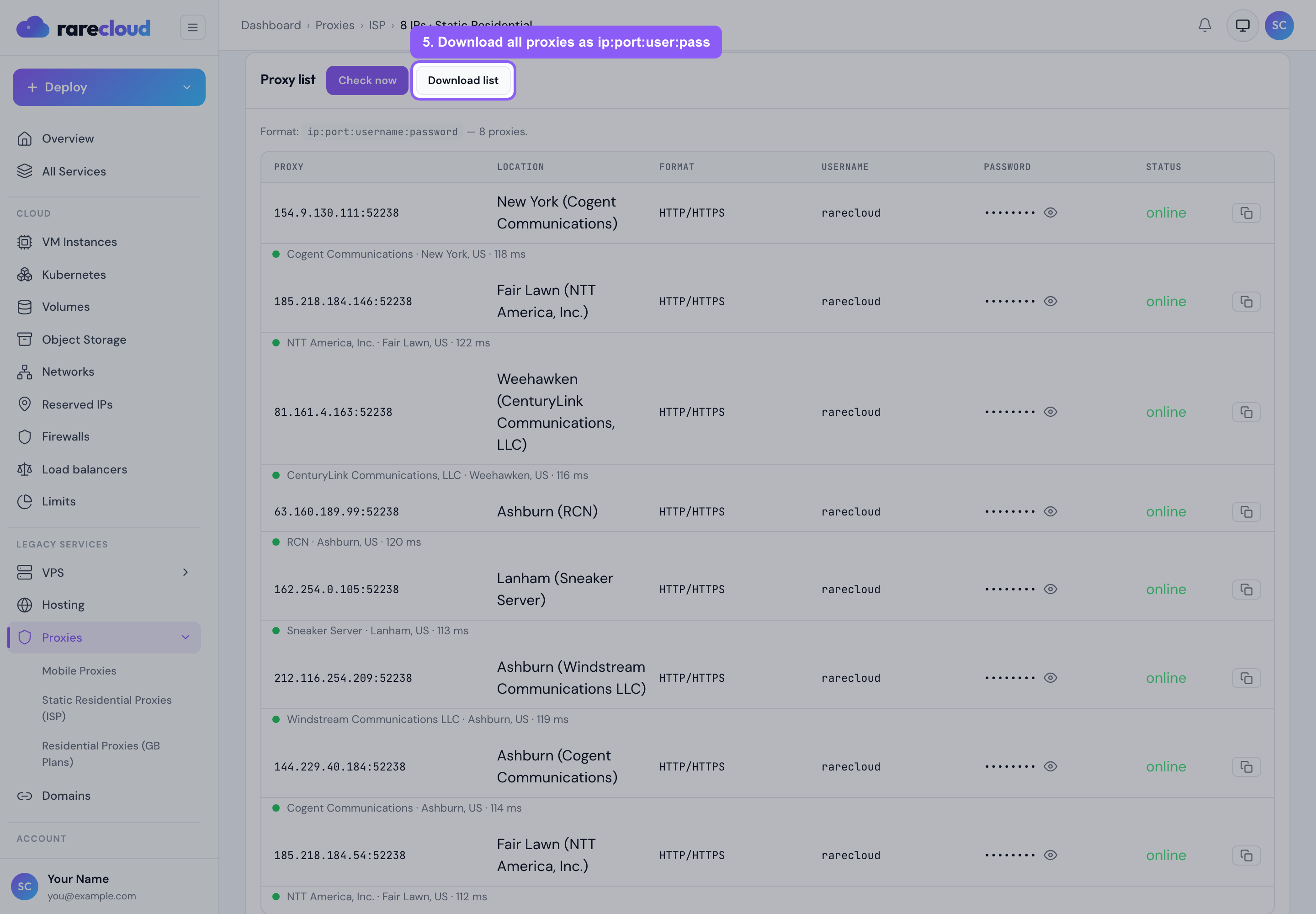Open the notifications bell

[x=1205, y=25]
